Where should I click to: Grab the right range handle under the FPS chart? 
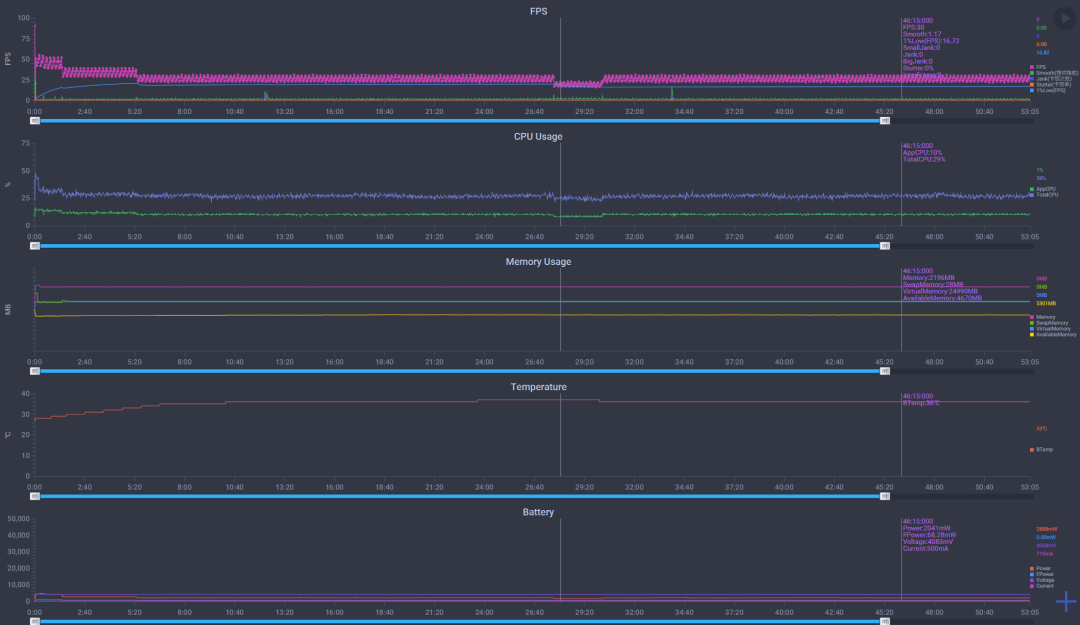tap(885, 121)
